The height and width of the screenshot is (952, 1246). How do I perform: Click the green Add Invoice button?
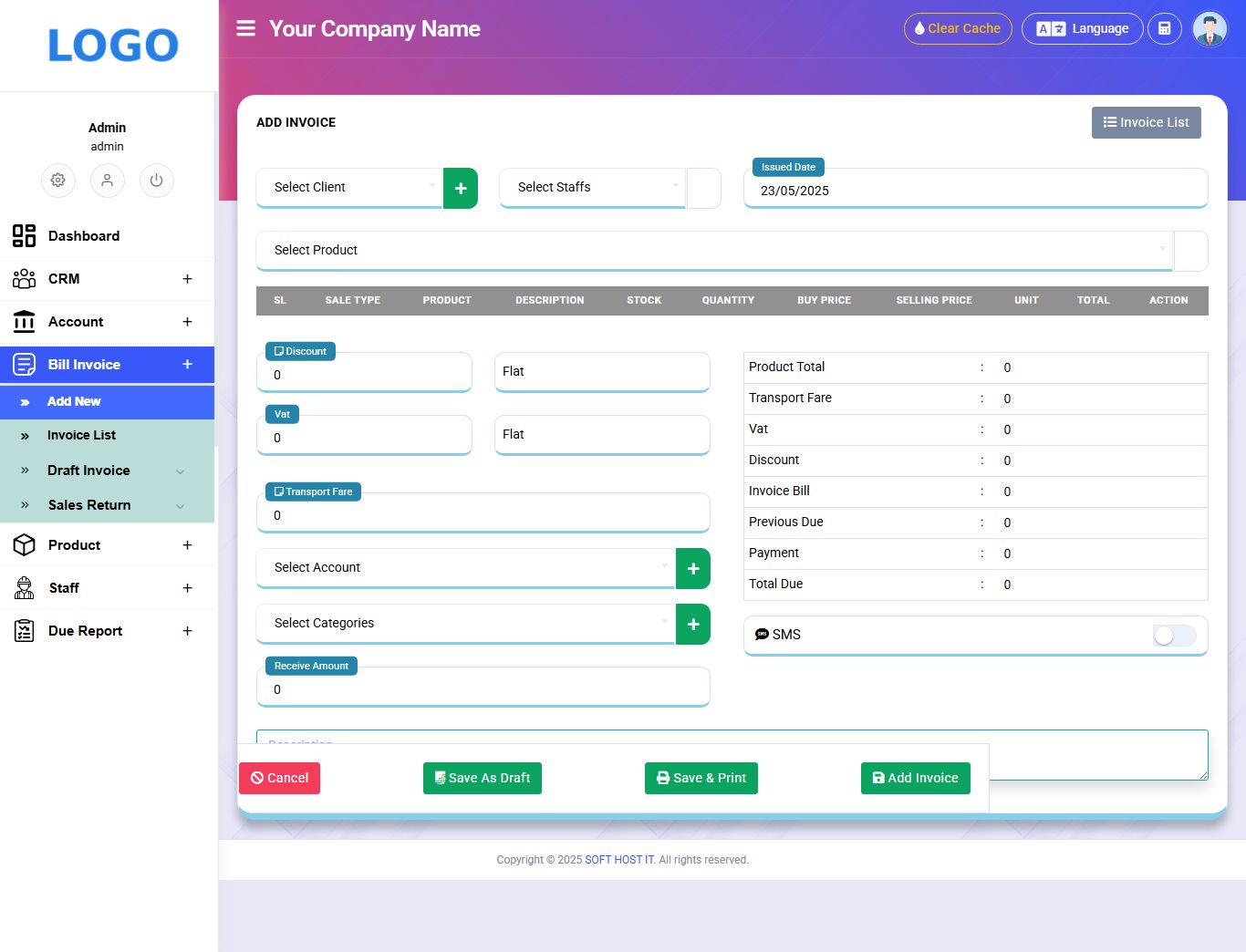click(916, 778)
